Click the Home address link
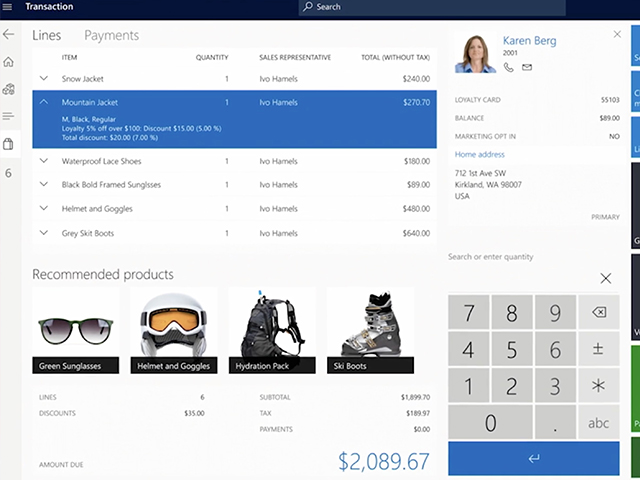 pos(480,155)
